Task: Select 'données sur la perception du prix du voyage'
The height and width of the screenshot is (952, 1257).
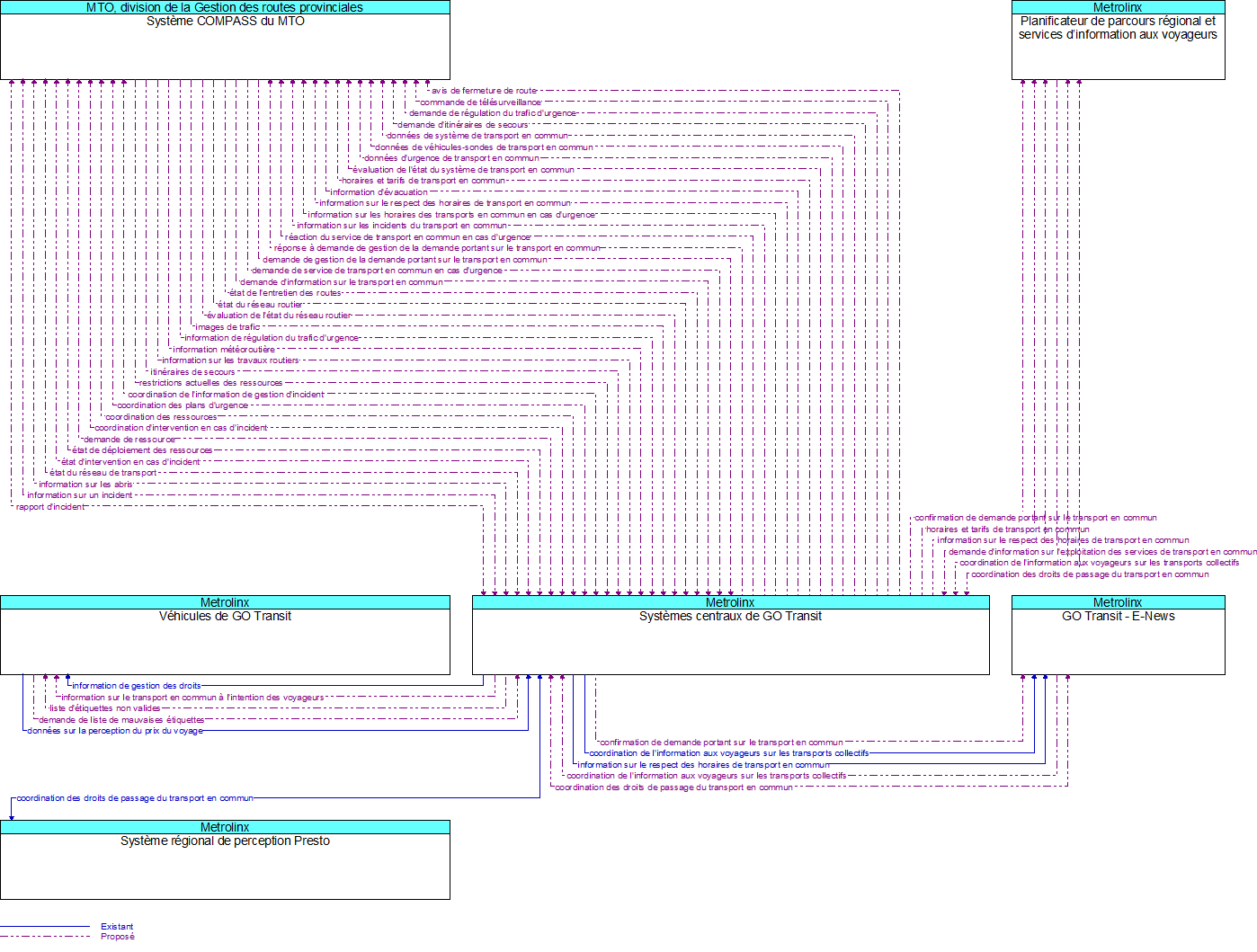Action: tap(115, 731)
